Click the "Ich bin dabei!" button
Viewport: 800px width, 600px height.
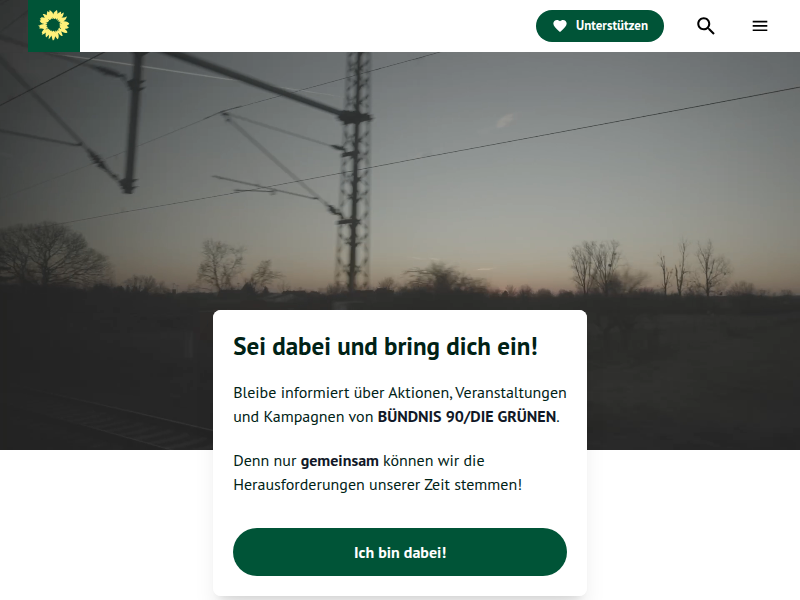point(400,552)
